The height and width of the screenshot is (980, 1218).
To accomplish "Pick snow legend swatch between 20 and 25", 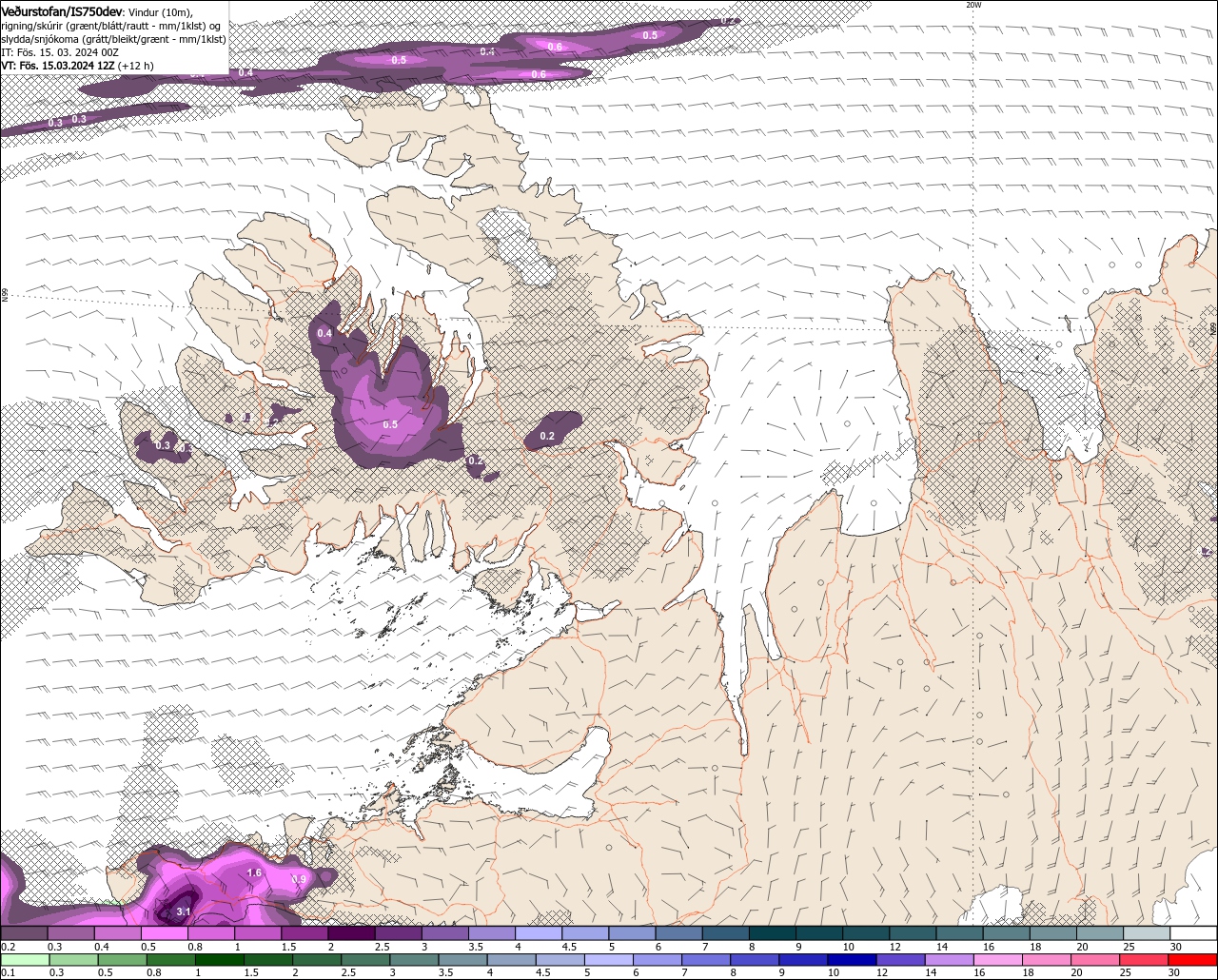I will (1101, 933).
